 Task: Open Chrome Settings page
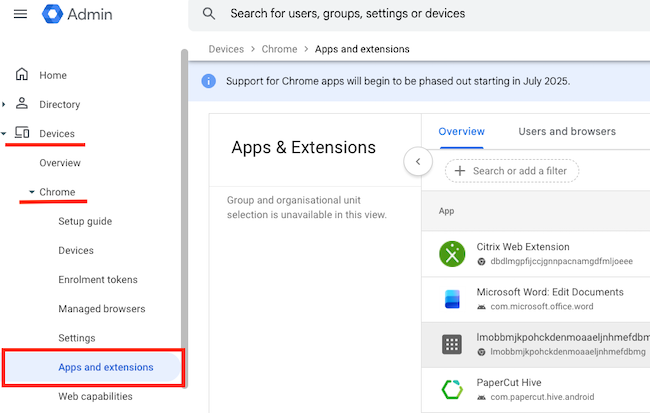77,338
